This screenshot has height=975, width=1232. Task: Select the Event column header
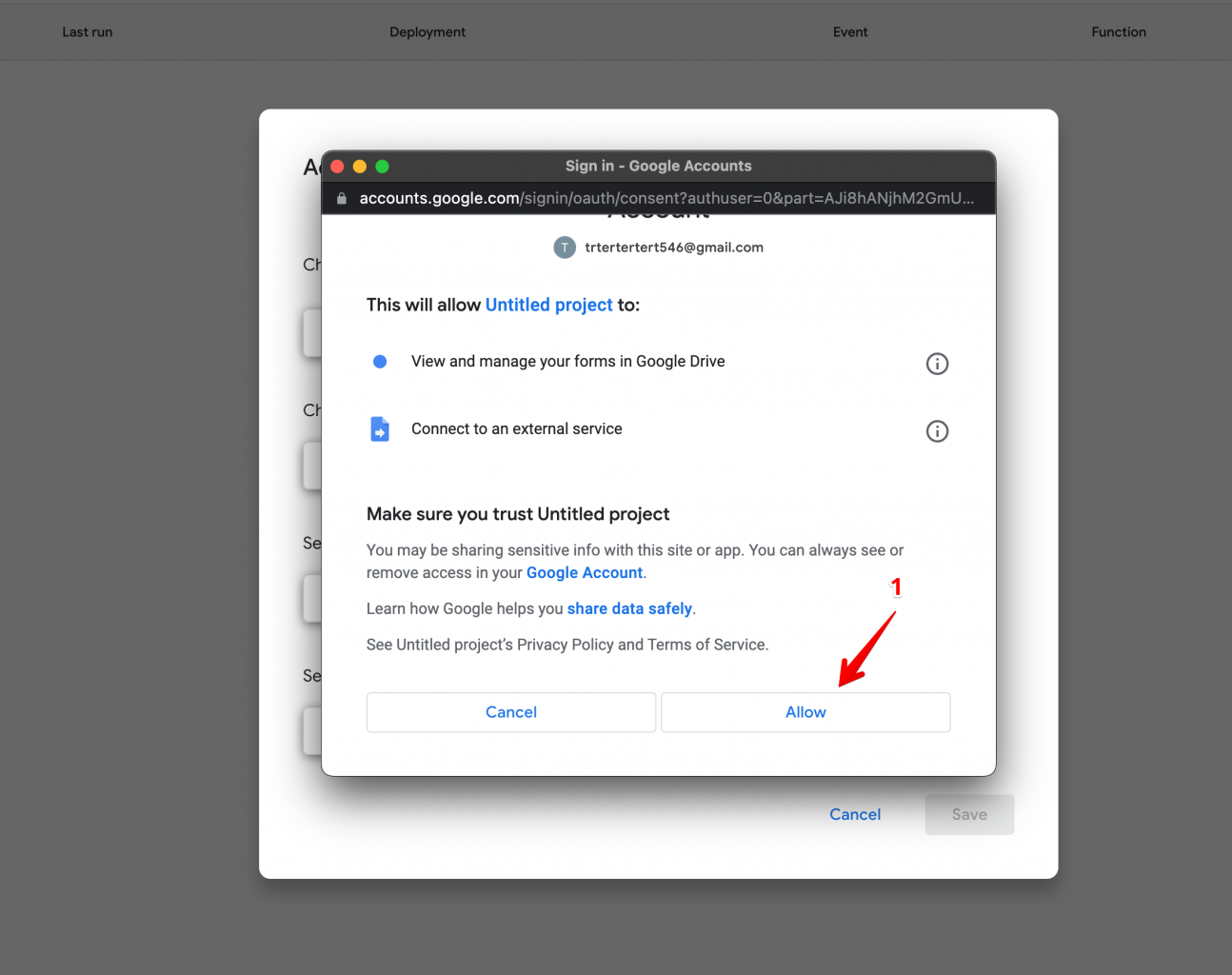850,32
